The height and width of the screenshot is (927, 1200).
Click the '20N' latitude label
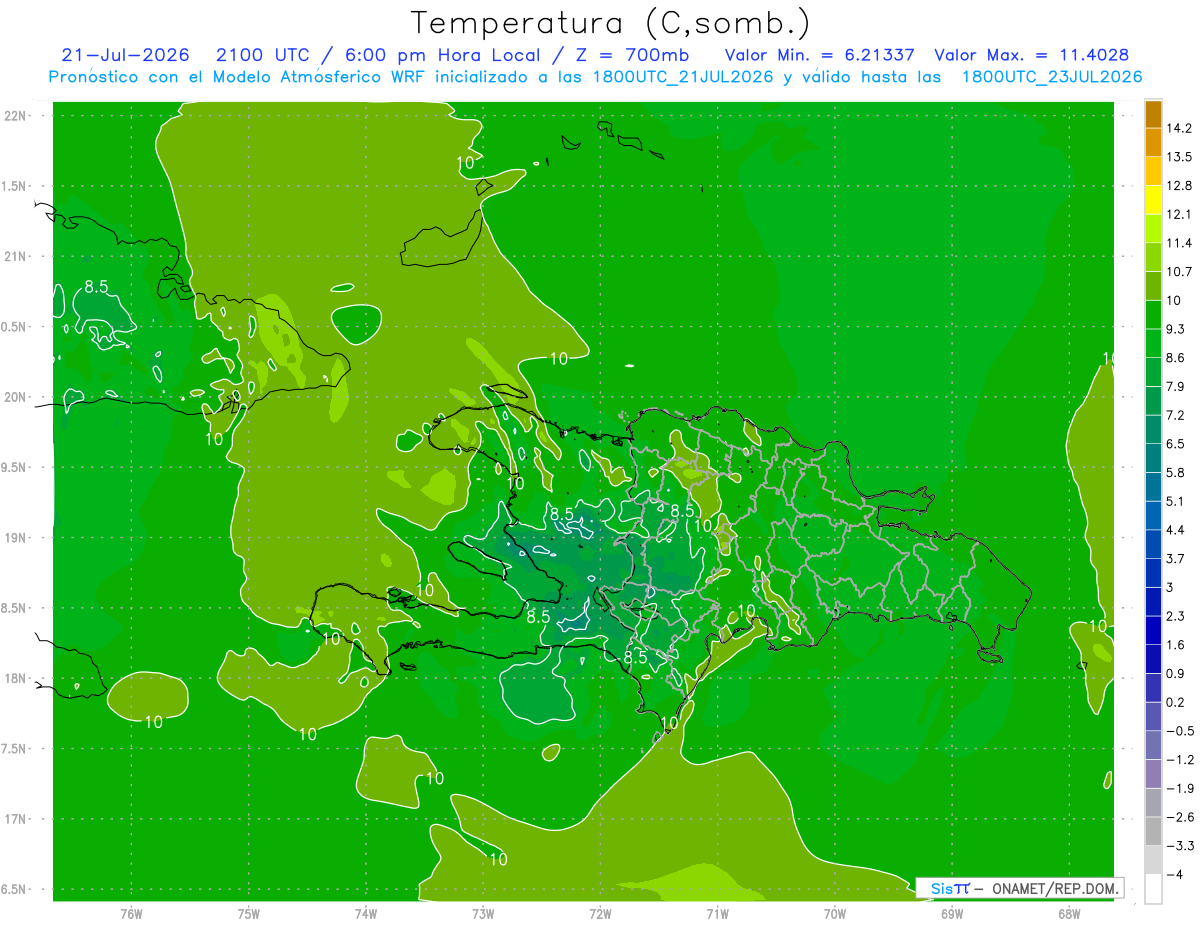click(x=15, y=397)
